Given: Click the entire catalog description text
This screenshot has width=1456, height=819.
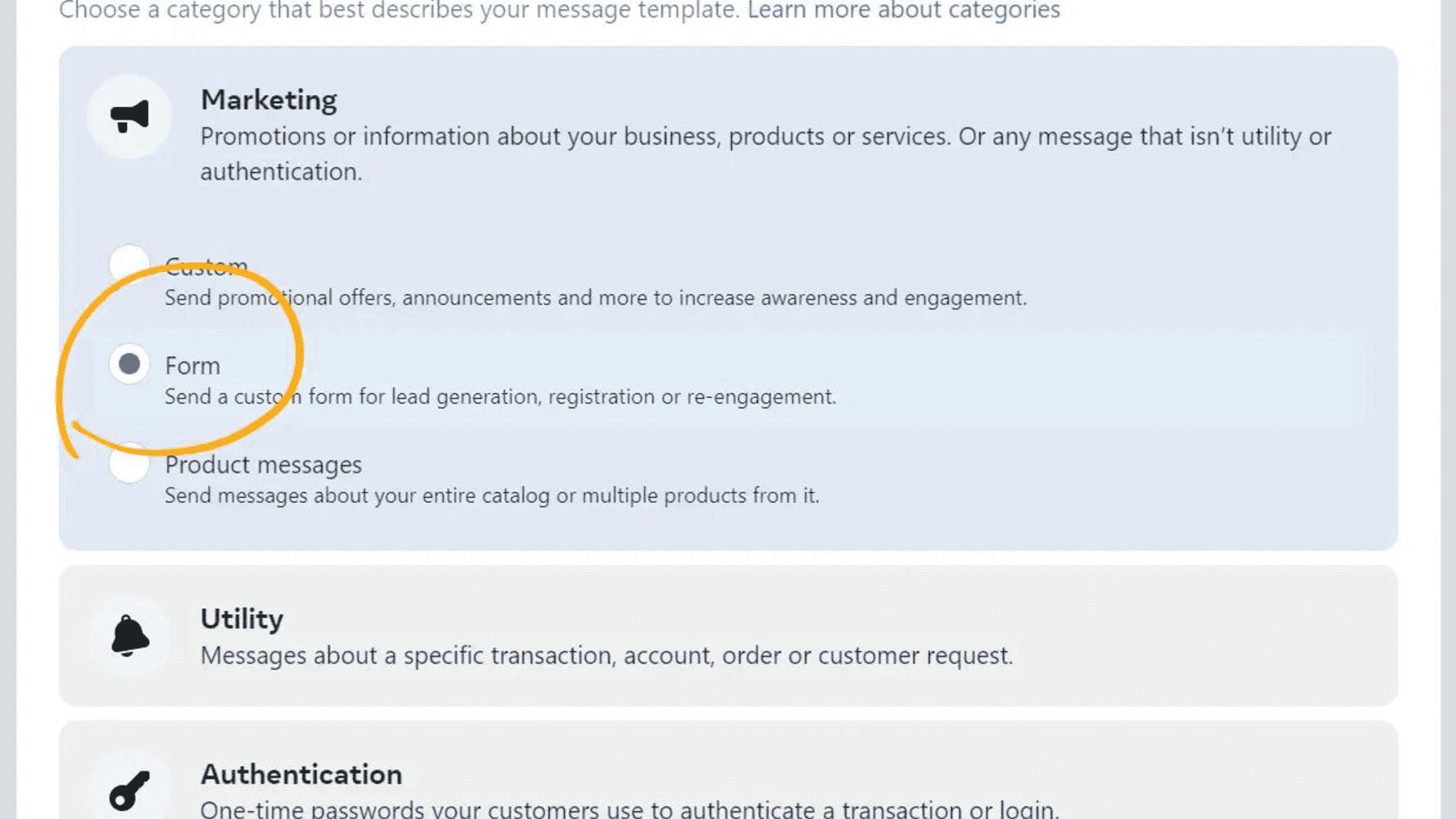Looking at the screenshot, I should tap(492, 495).
